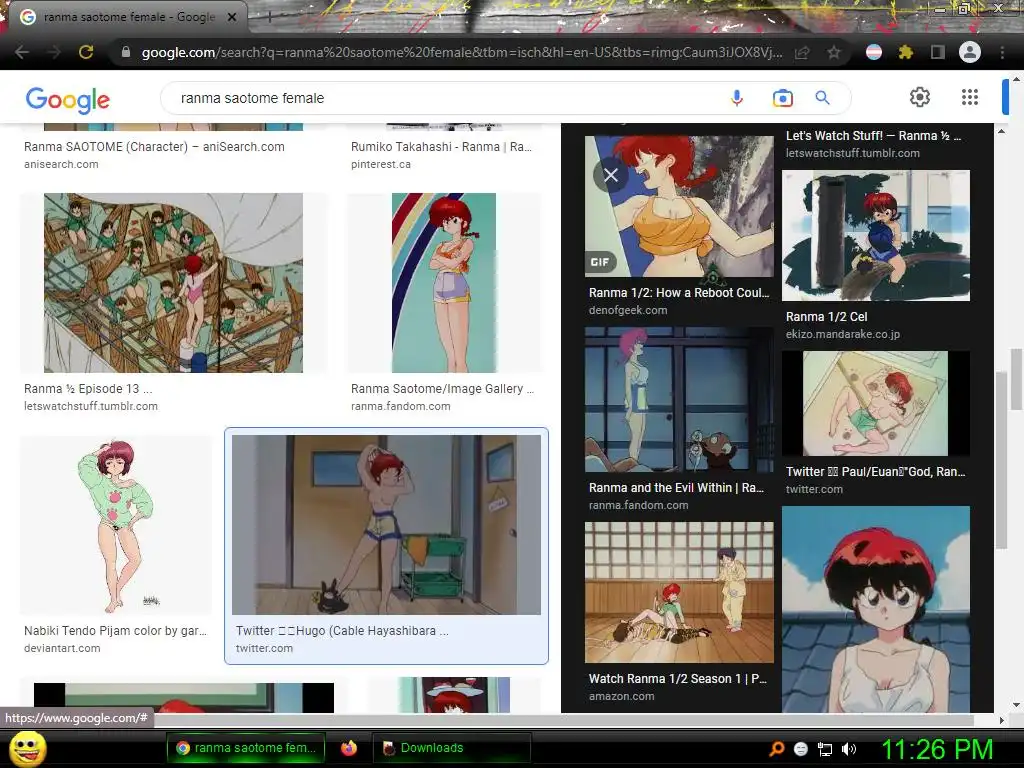The height and width of the screenshot is (768, 1024).
Task: Click the preview panel scroll up arrow
Action: 1002,131
